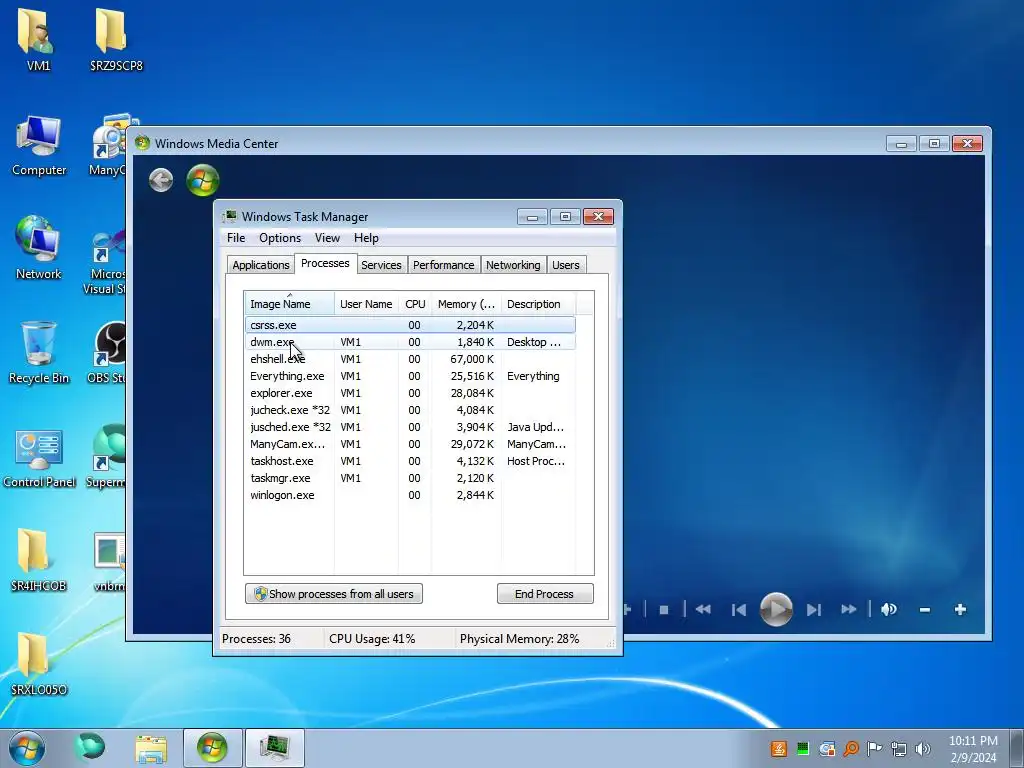Click the green Media Center start logo
The height and width of the screenshot is (768, 1024).
click(x=202, y=180)
